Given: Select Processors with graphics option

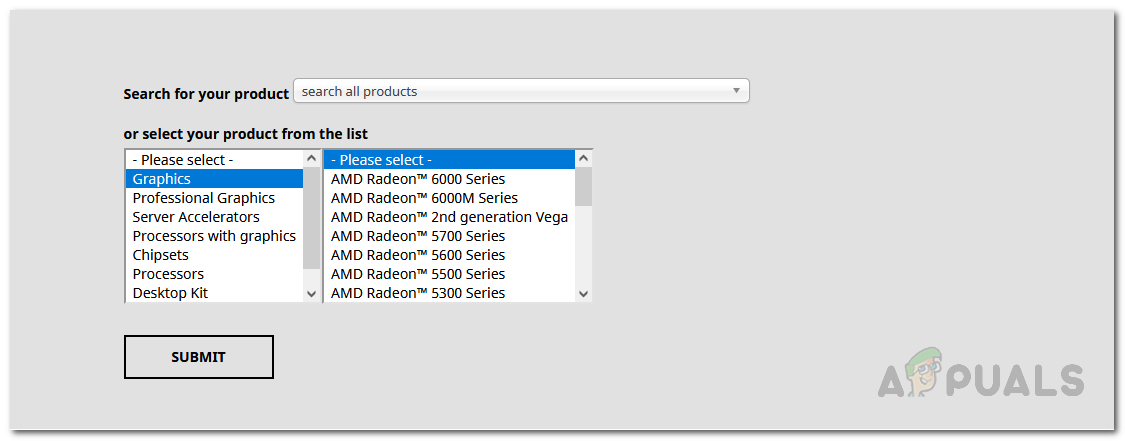Looking at the screenshot, I should coord(214,236).
